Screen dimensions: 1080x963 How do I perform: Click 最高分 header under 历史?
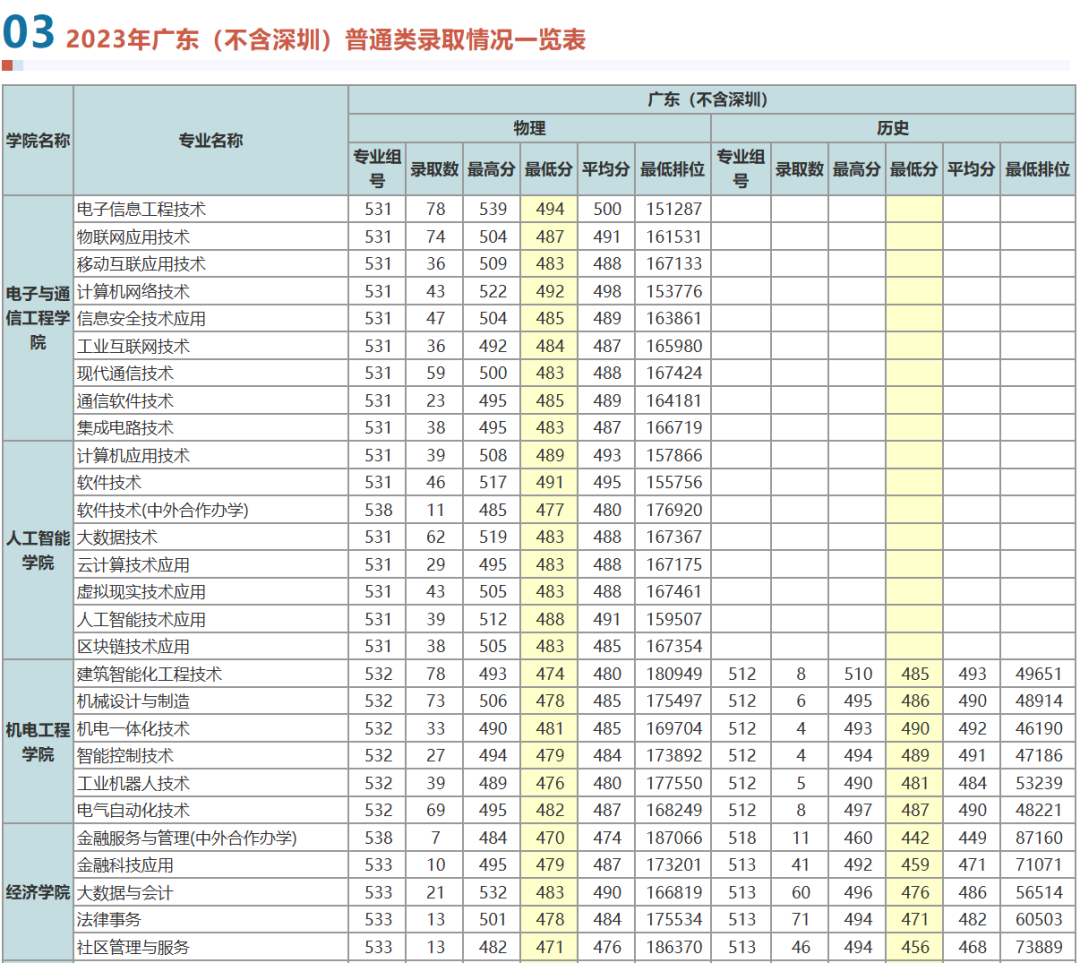[857, 169]
